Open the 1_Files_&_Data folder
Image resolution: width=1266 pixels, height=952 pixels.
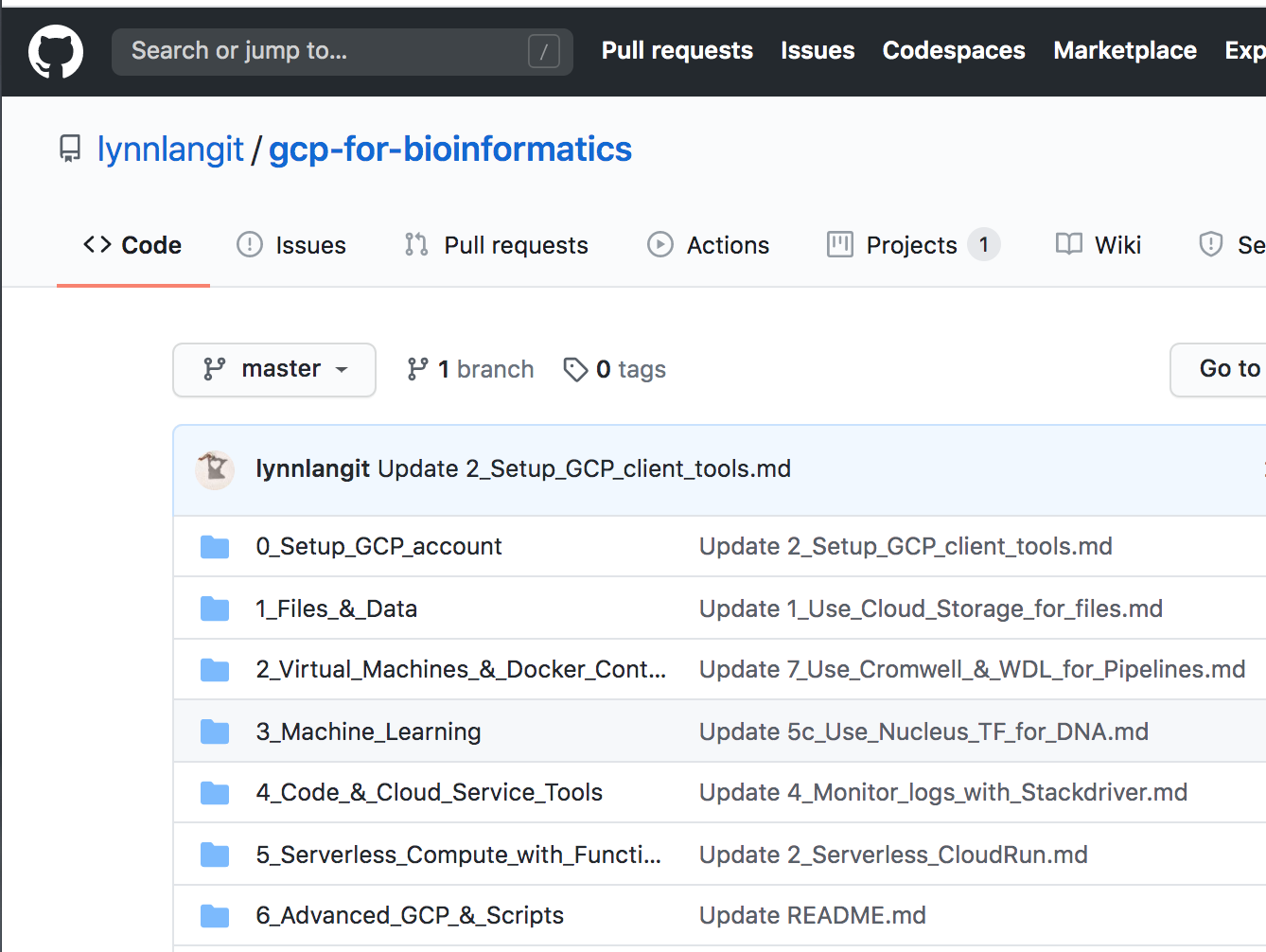click(336, 608)
